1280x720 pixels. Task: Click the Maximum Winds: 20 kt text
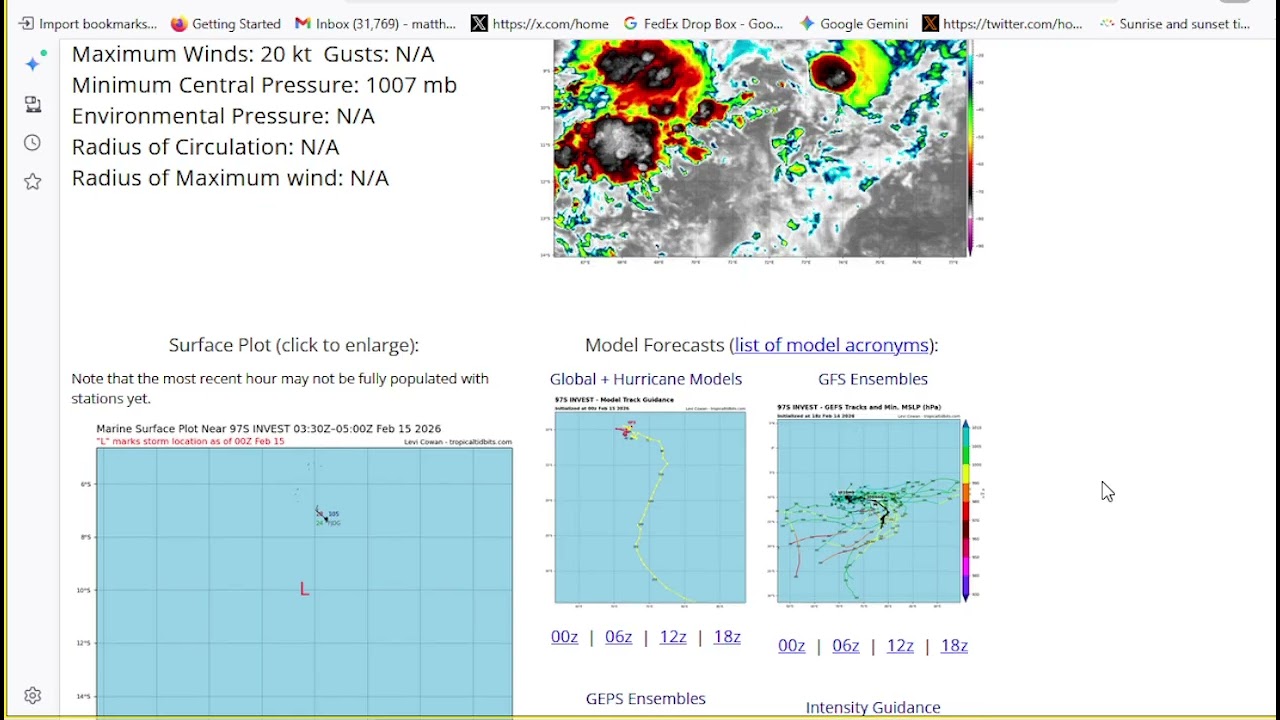(x=191, y=54)
